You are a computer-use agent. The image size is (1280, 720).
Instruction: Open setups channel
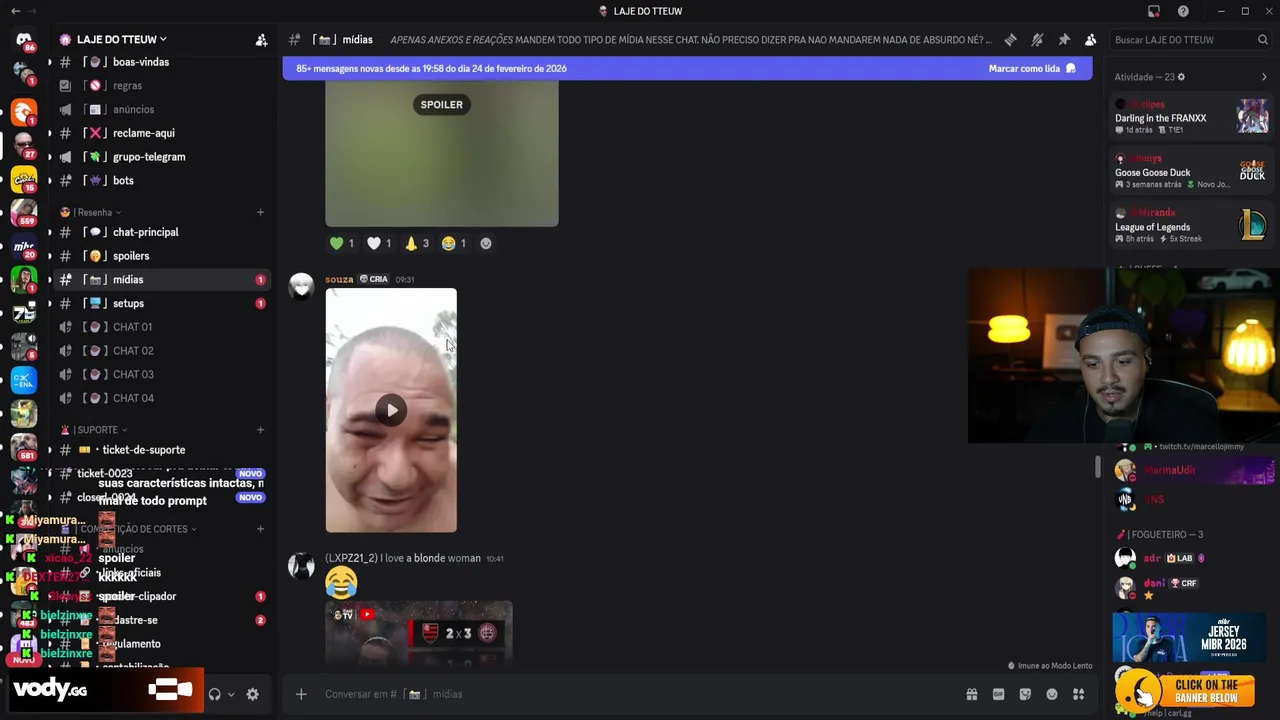[160, 303]
